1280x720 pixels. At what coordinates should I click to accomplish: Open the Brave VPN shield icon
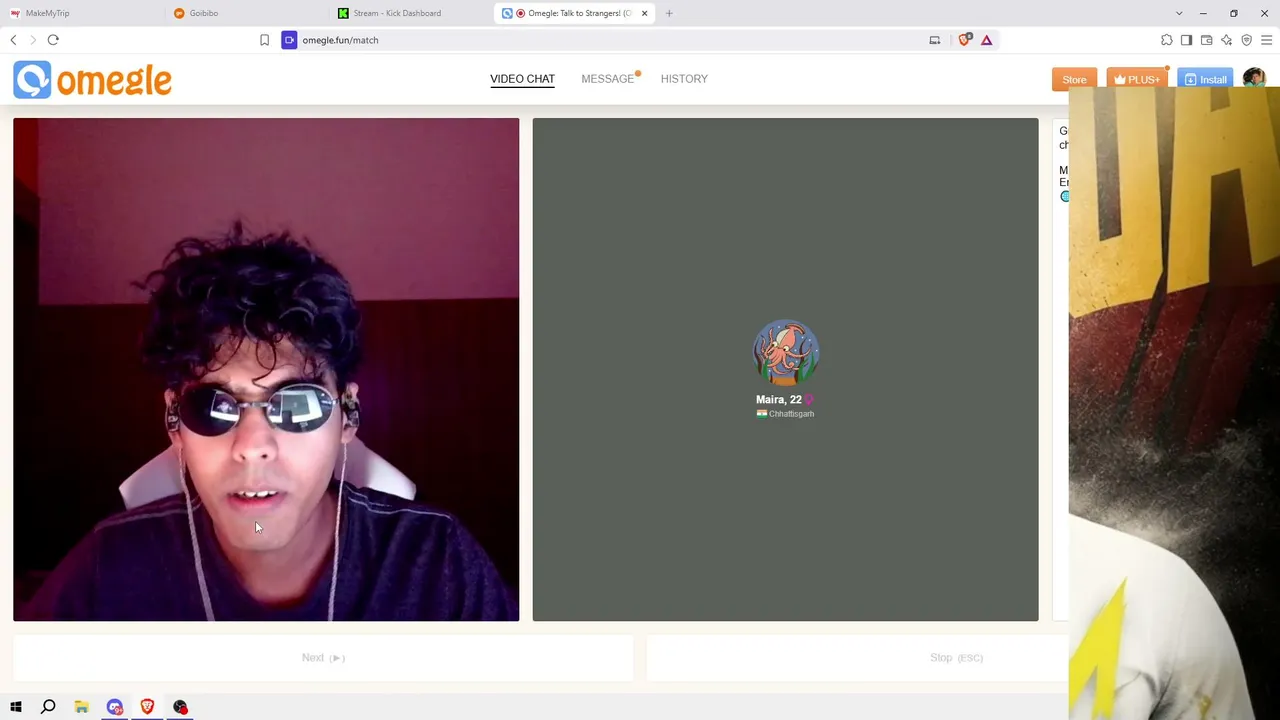(1247, 40)
